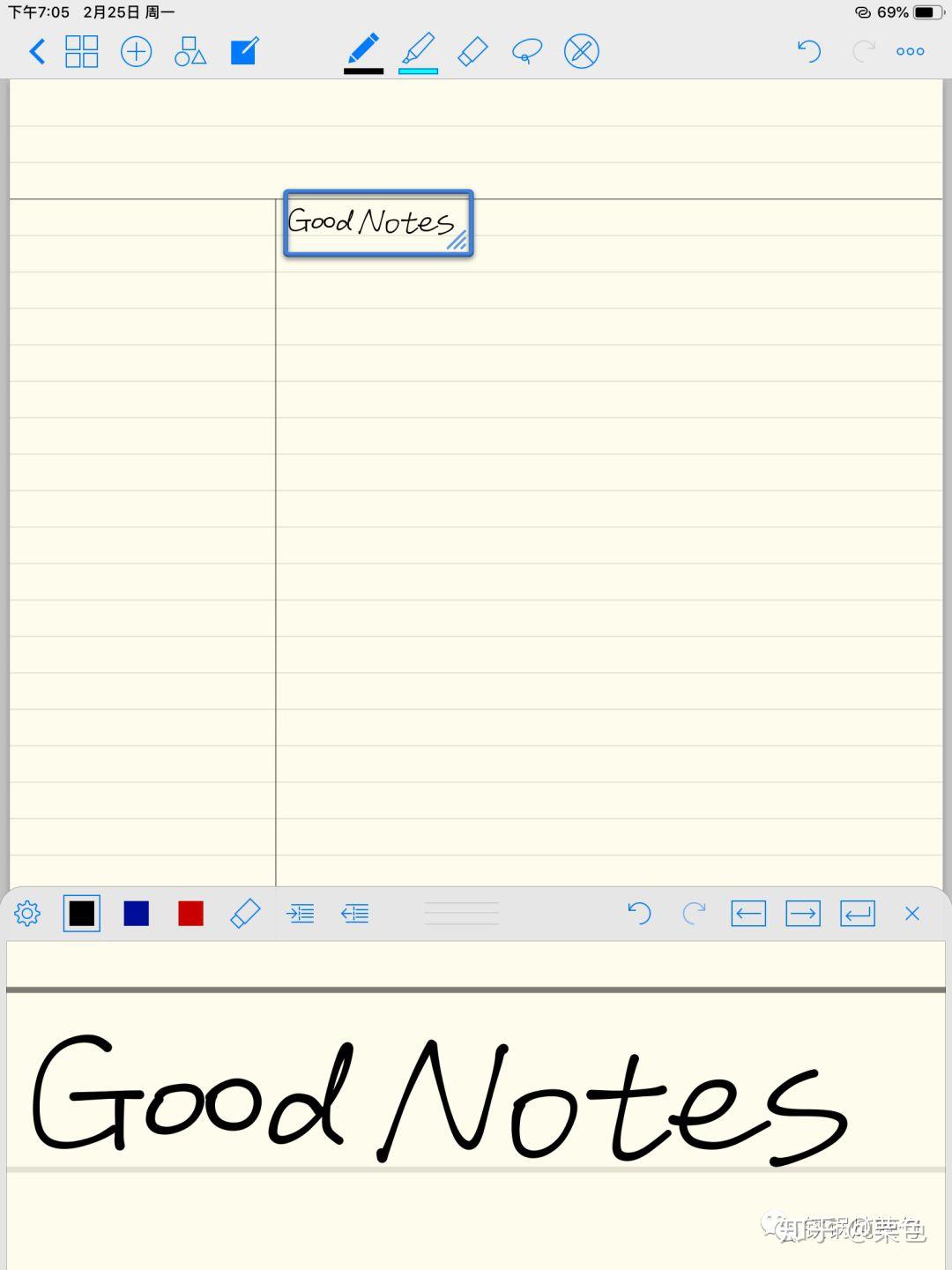The image size is (952, 1270).
Task: Choose the black ink swatch
Action: [x=82, y=914]
